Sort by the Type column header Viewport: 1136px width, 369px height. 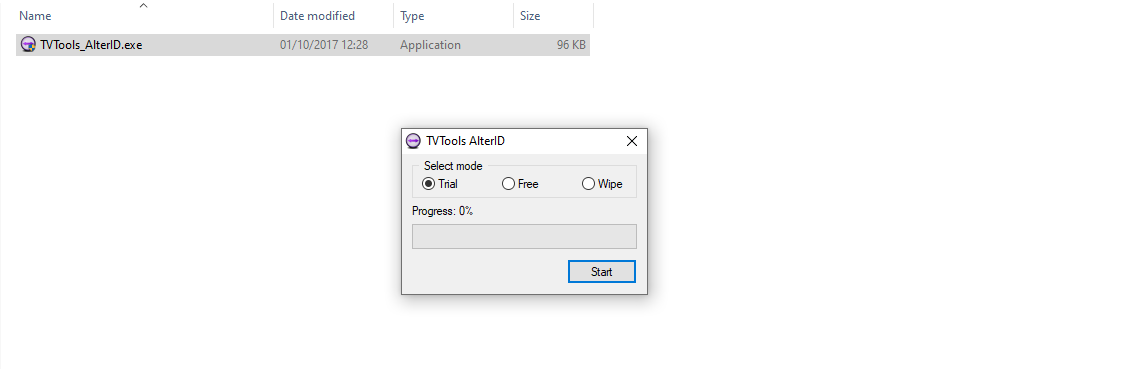[412, 16]
